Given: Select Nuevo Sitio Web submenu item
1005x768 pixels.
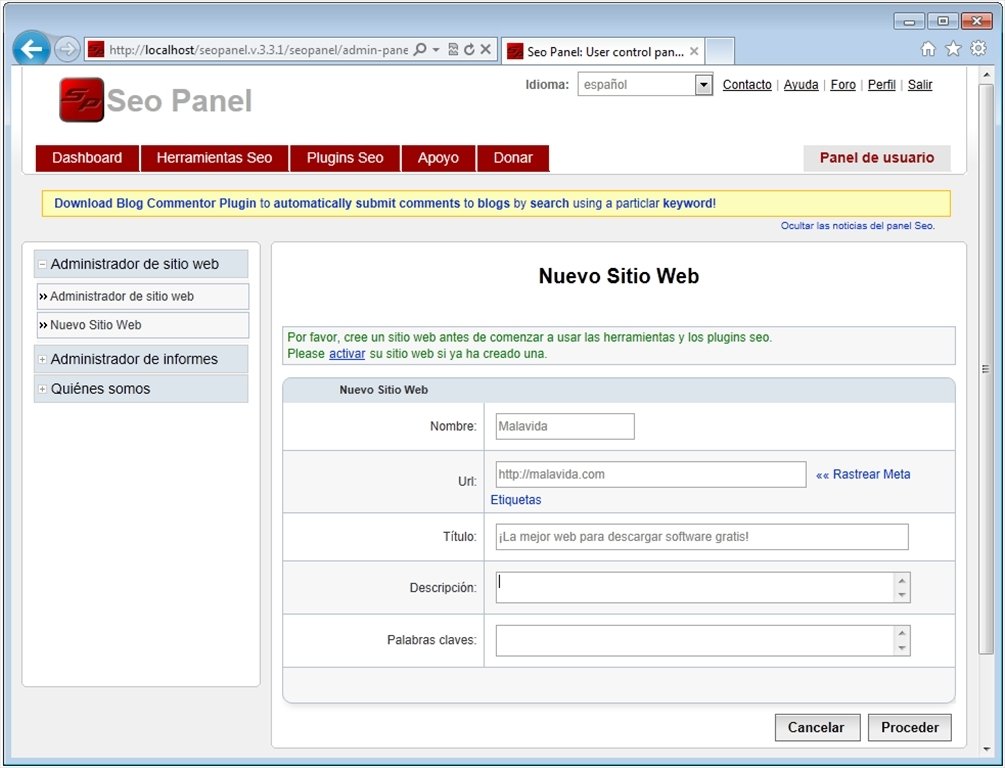Looking at the screenshot, I should click(x=143, y=325).
